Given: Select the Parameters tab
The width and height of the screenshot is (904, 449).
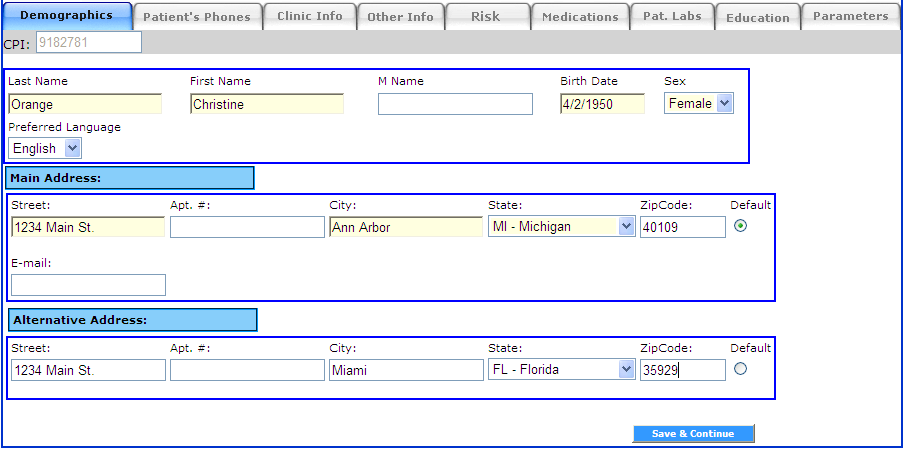Looking at the screenshot, I should point(850,16).
